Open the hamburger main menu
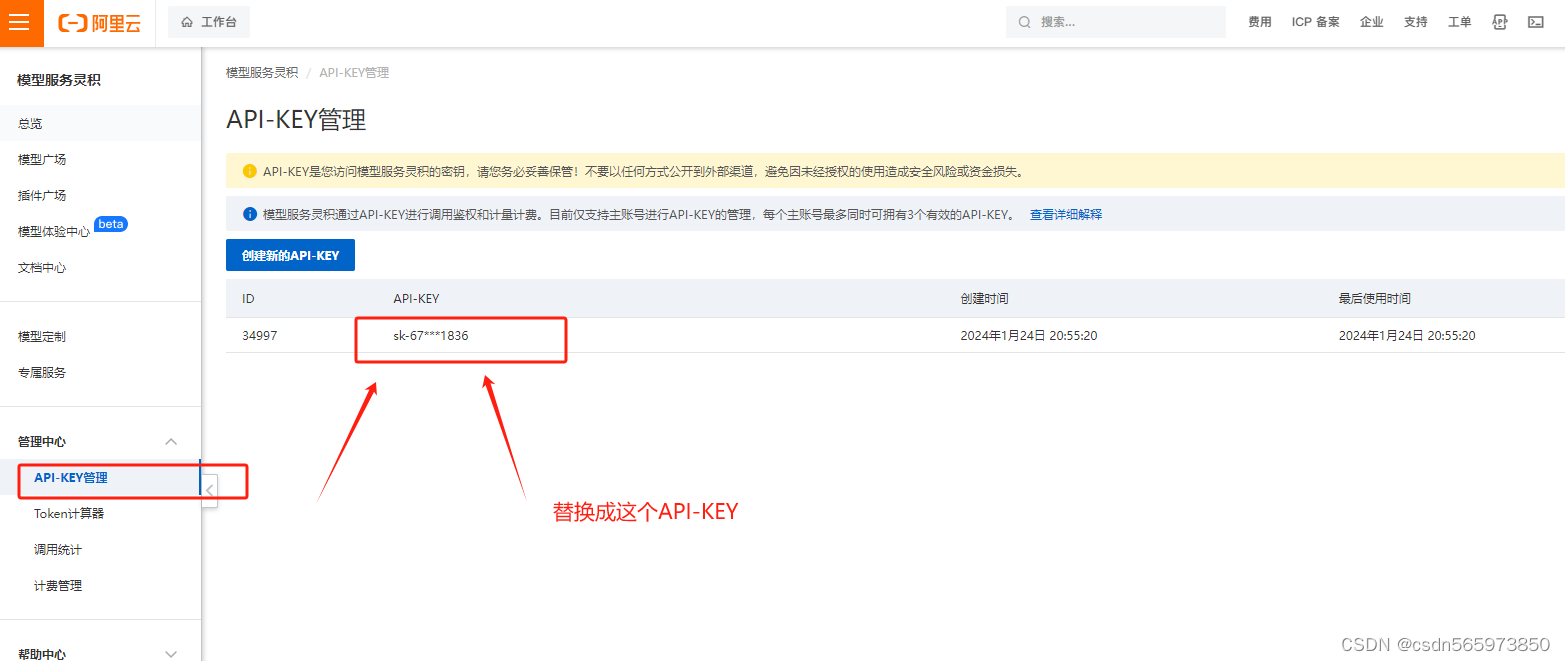This screenshot has width=1565, height=661. [21, 23]
